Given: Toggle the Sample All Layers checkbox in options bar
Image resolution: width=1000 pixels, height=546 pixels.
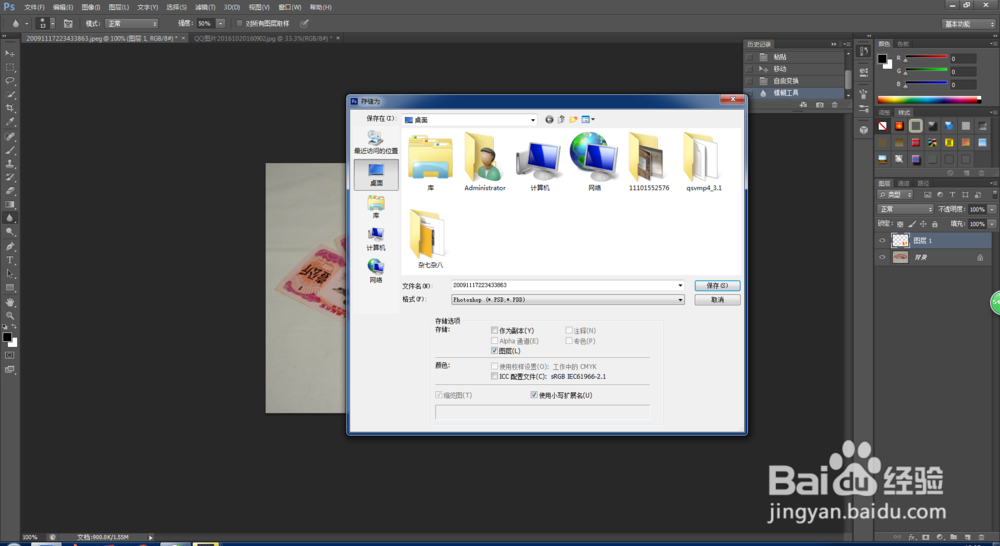Looking at the screenshot, I should coord(239,24).
